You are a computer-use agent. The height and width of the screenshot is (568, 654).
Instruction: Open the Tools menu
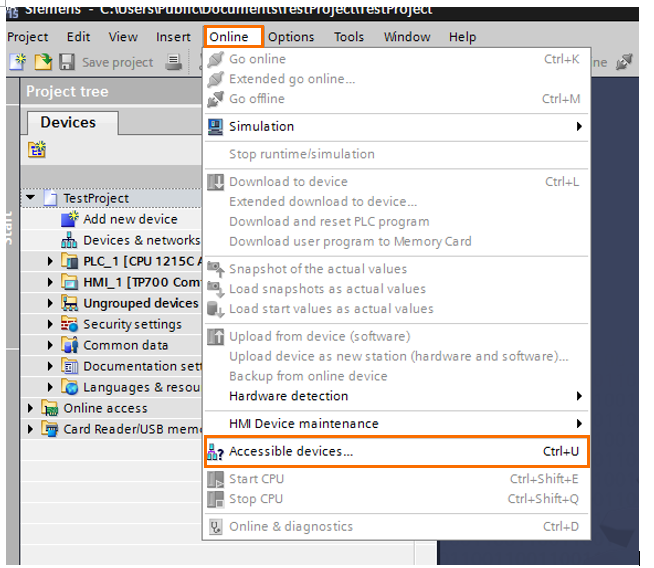[x=349, y=37]
